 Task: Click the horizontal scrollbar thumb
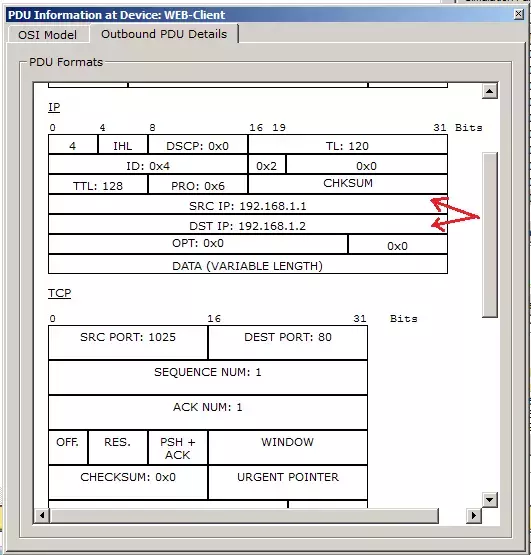coord(244,515)
